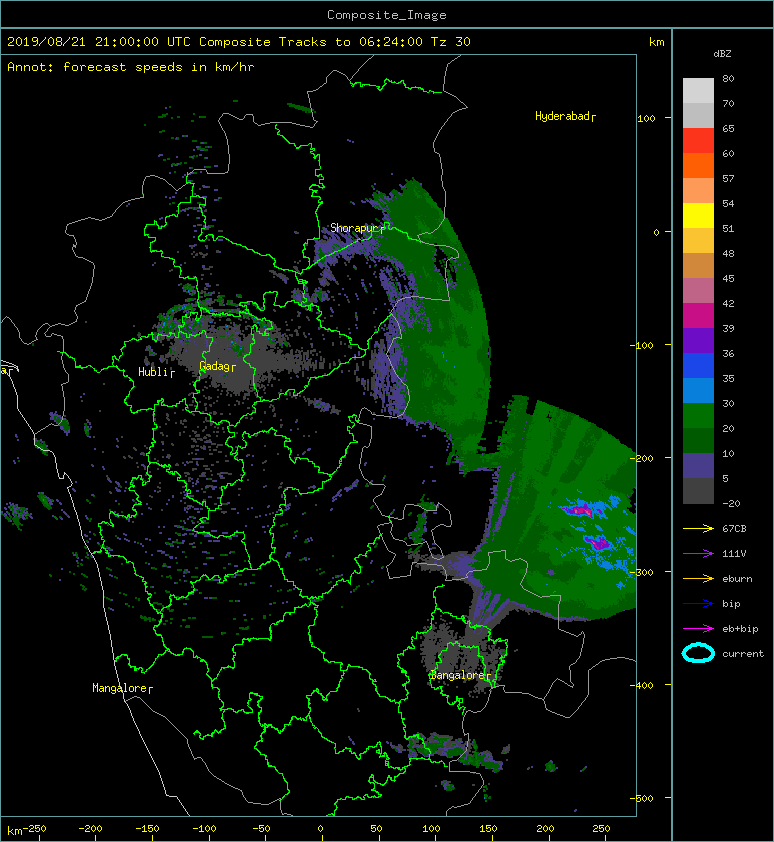Click the 80 dBZ light gray swatch
This screenshot has height=842, width=774.
tap(698, 90)
